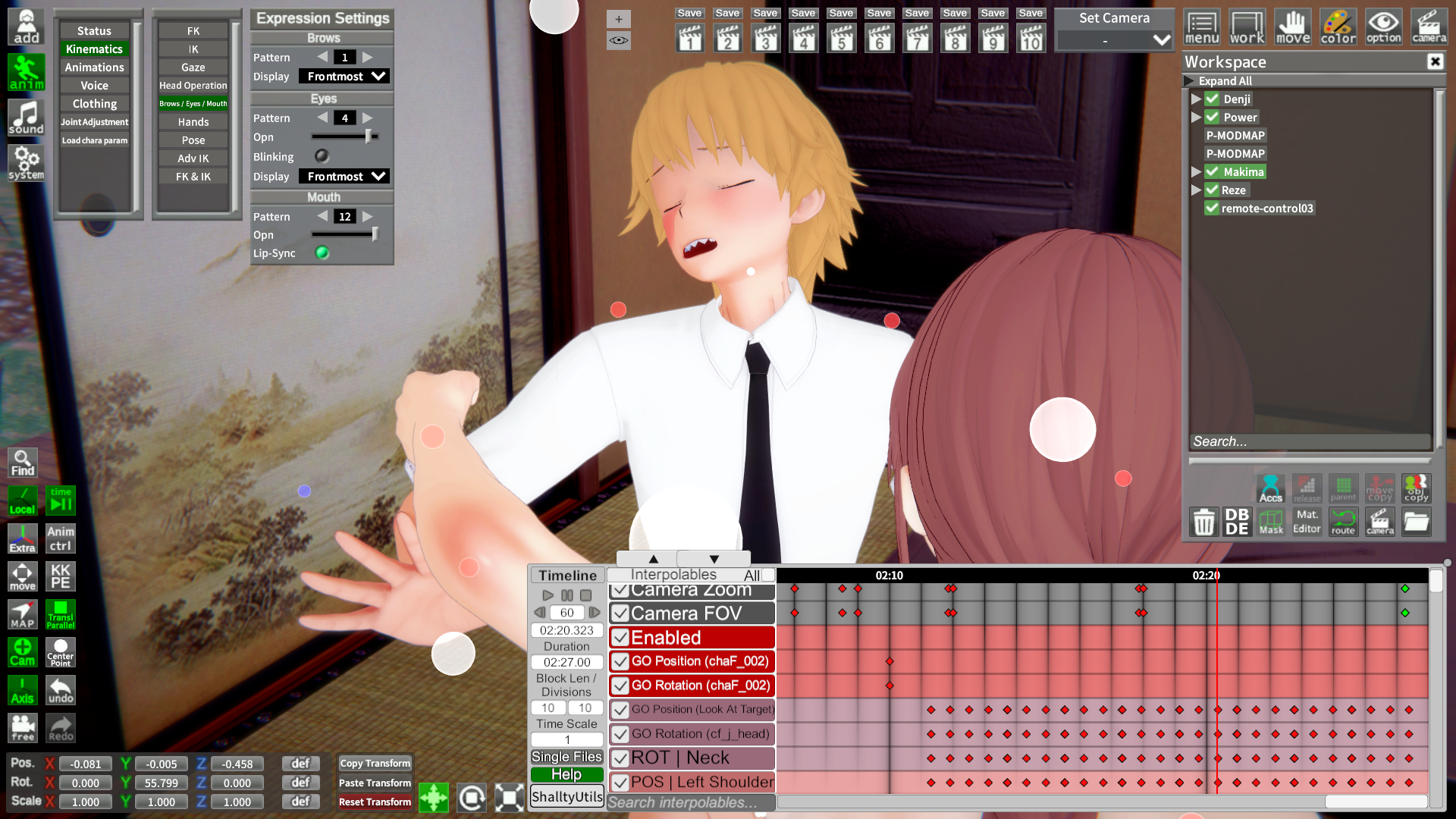Select the Kinematics menu item
Image resolution: width=1456 pixels, height=819 pixels.
(94, 49)
